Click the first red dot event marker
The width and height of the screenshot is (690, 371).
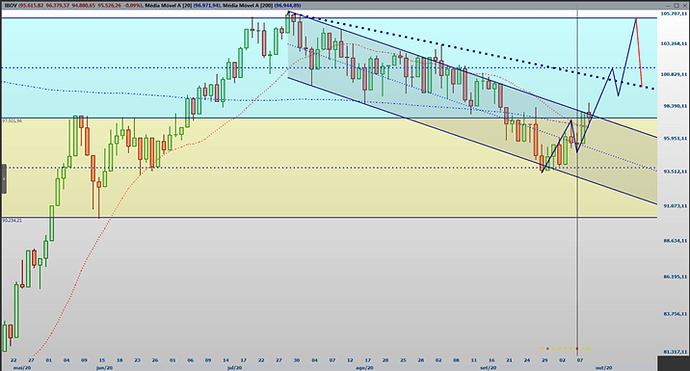548,349
